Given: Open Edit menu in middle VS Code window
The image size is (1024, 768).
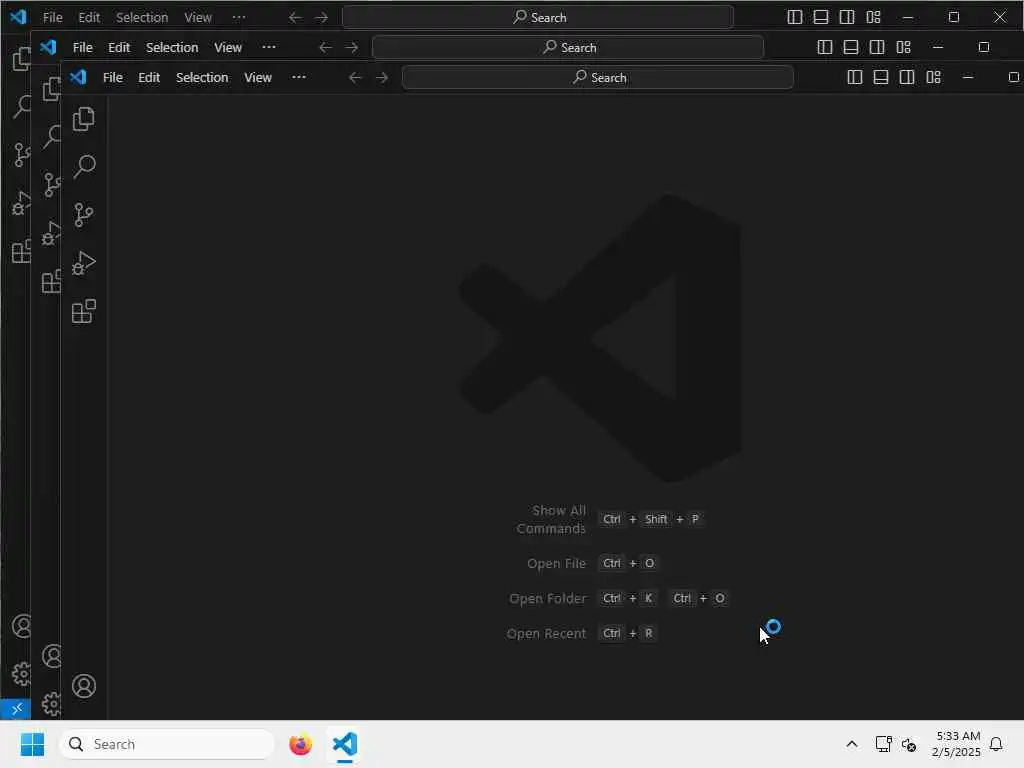Looking at the screenshot, I should pyautogui.click(x=119, y=47).
